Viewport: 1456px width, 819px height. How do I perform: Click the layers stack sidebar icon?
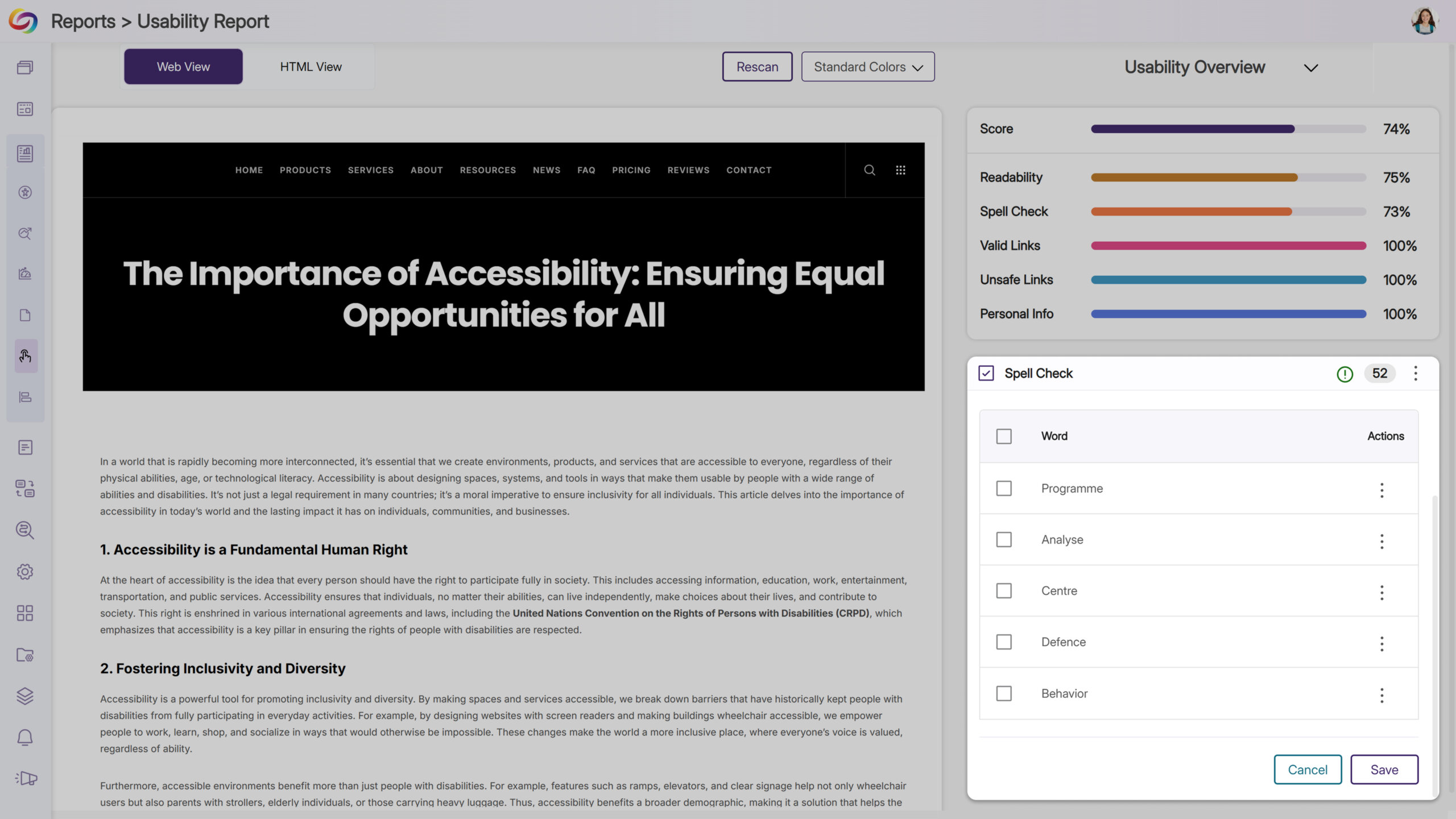point(25,696)
